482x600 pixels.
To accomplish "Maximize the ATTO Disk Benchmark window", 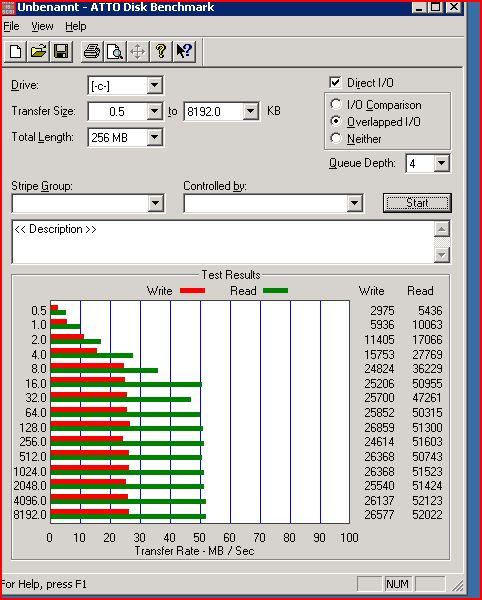I will pos(436,7).
